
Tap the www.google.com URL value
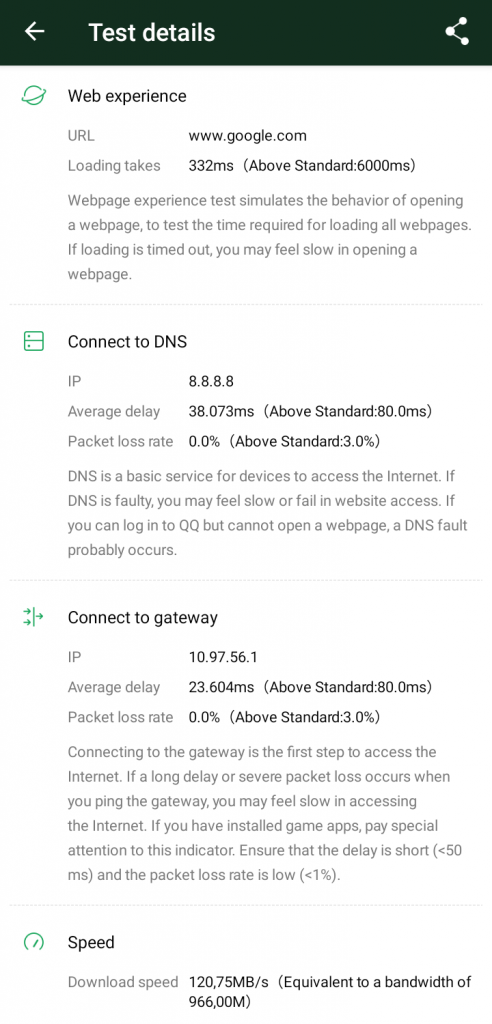(x=248, y=136)
